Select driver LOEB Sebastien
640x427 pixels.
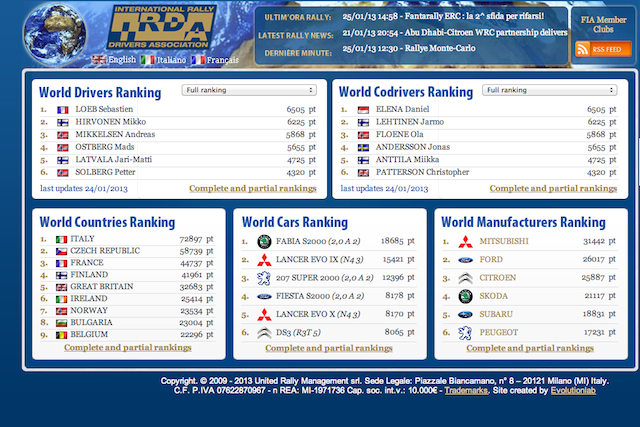[104, 109]
